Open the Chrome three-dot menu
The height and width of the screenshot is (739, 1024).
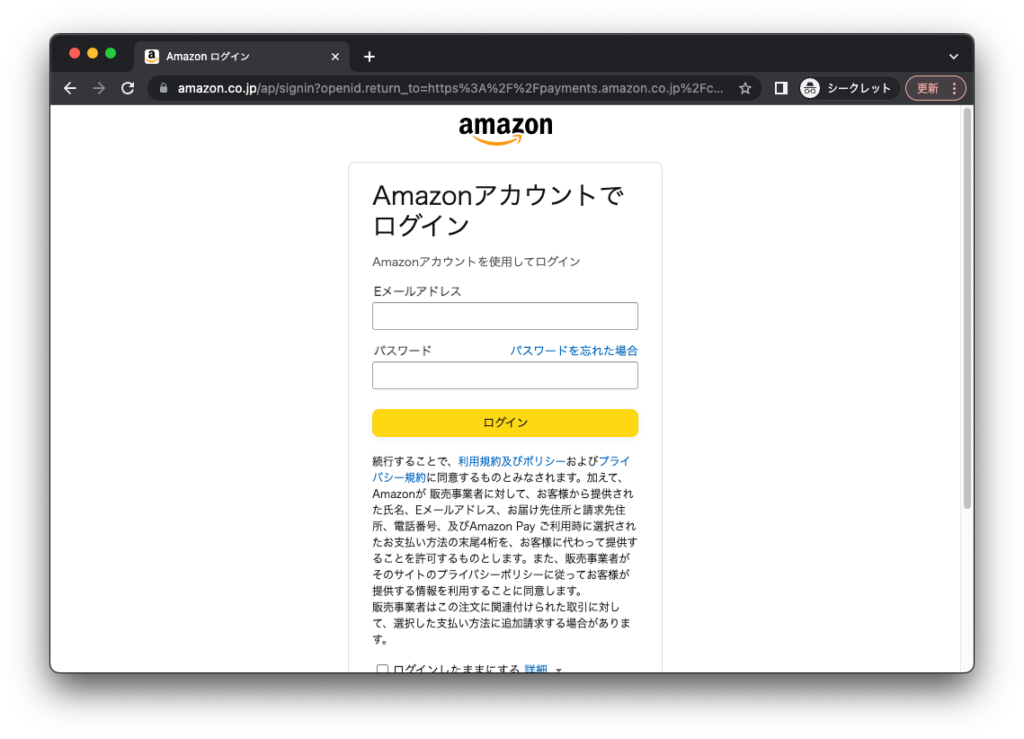point(954,88)
